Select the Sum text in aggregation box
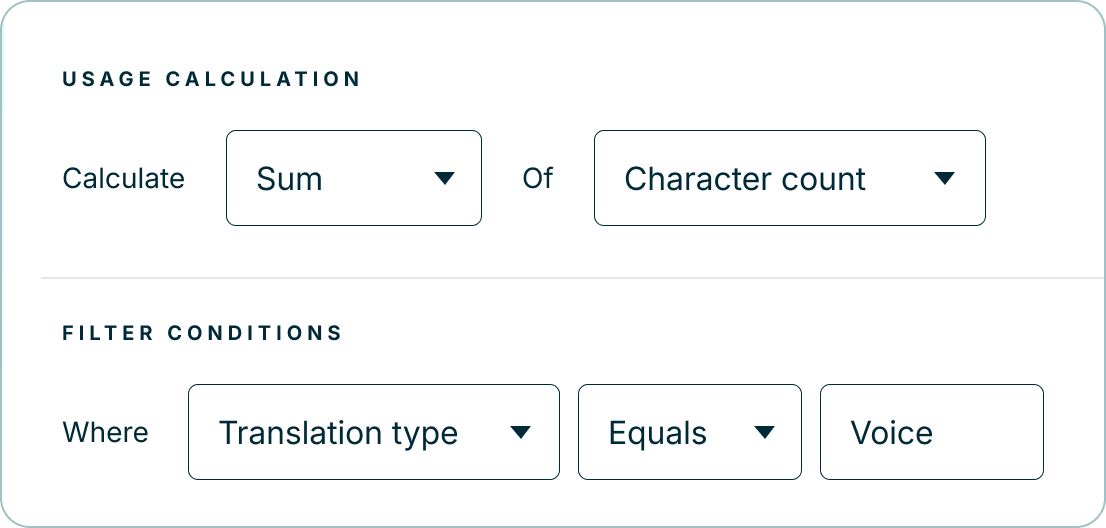Viewport: 1106px width, 528px height. [289, 179]
